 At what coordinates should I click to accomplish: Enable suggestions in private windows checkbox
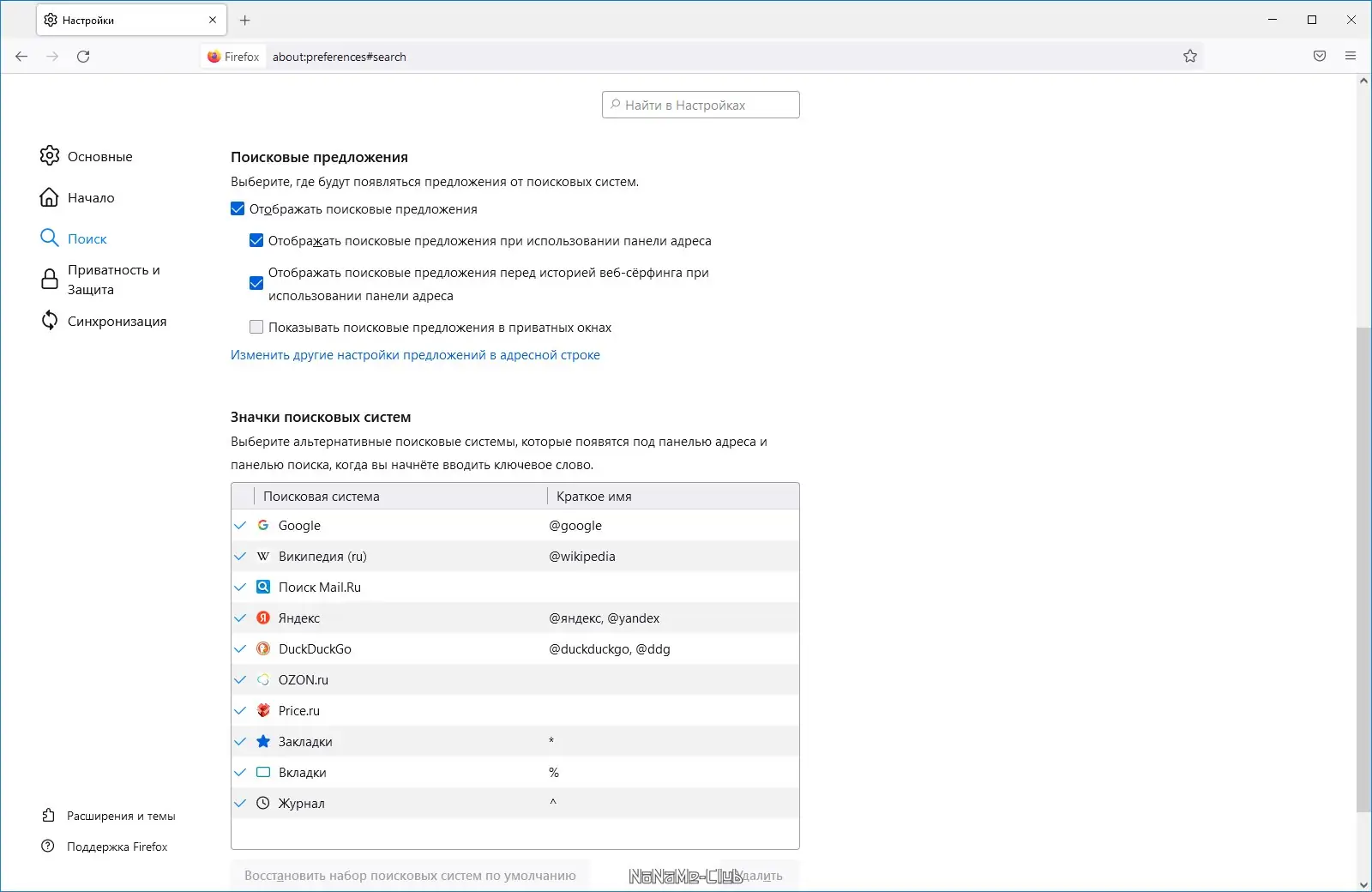(256, 328)
